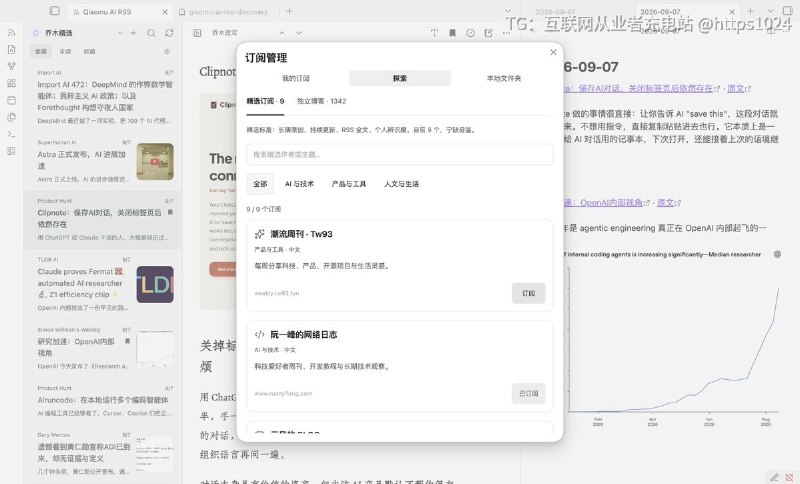Open the Gary Marcus article on AGI
800x484 pixels.
pos(105,453)
